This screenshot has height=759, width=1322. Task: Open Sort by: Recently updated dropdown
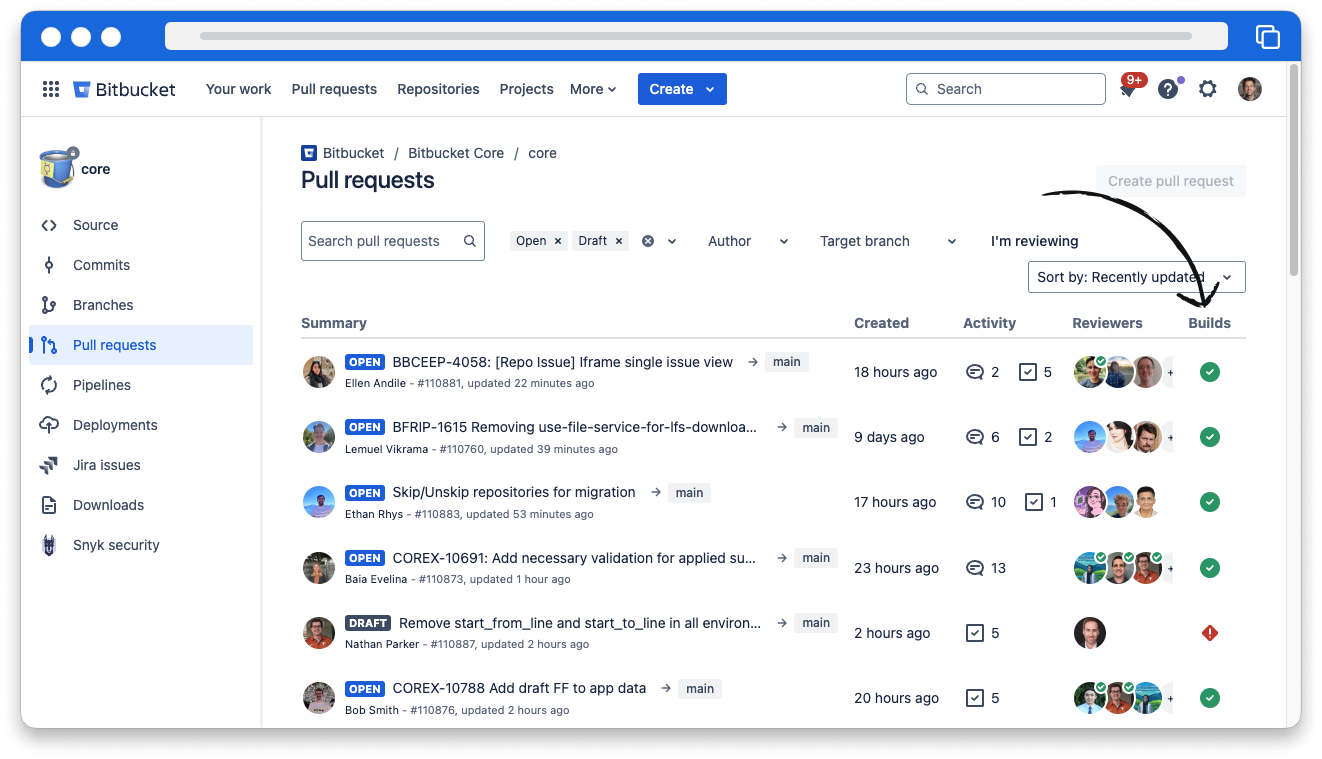click(1136, 277)
